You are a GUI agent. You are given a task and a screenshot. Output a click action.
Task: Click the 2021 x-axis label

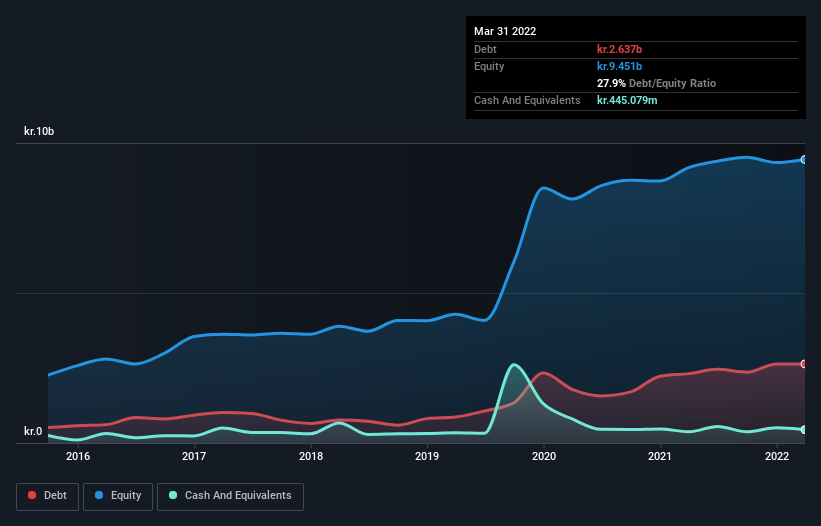click(x=660, y=456)
